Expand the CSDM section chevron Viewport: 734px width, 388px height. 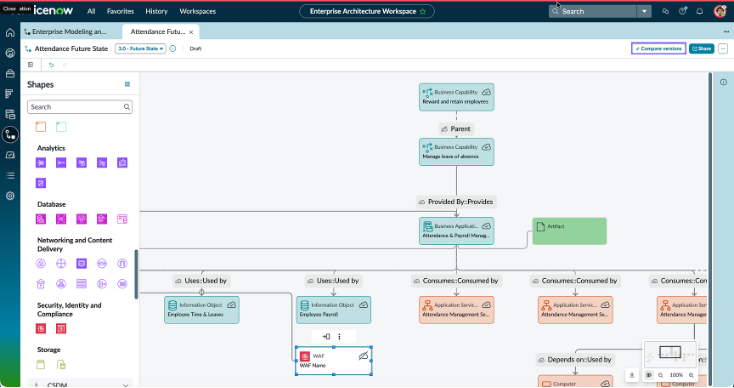point(125,385)
